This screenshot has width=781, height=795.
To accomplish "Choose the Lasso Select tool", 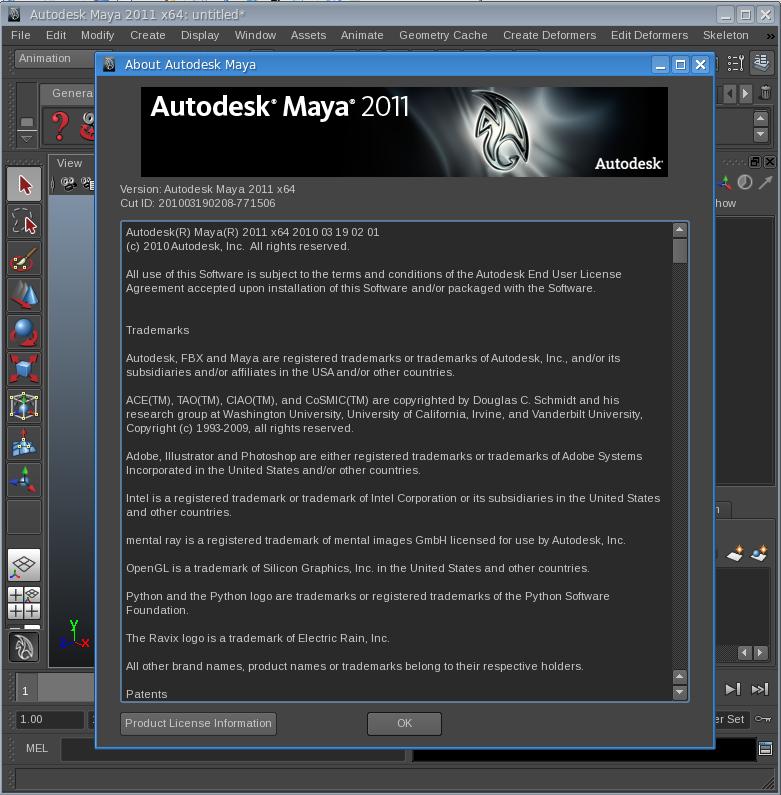I will pos(24,222).
